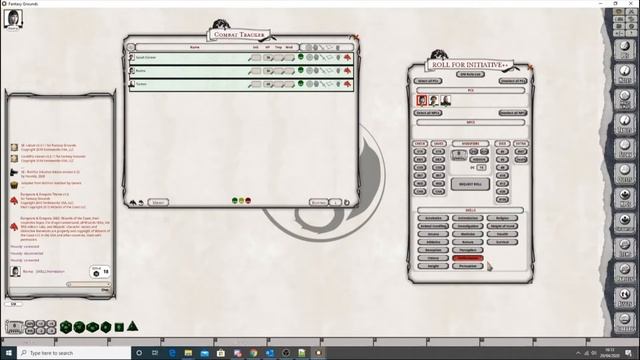Screen dimensions: 640x360
Task: Click the modifier box beside the dice
Action: 14,327
